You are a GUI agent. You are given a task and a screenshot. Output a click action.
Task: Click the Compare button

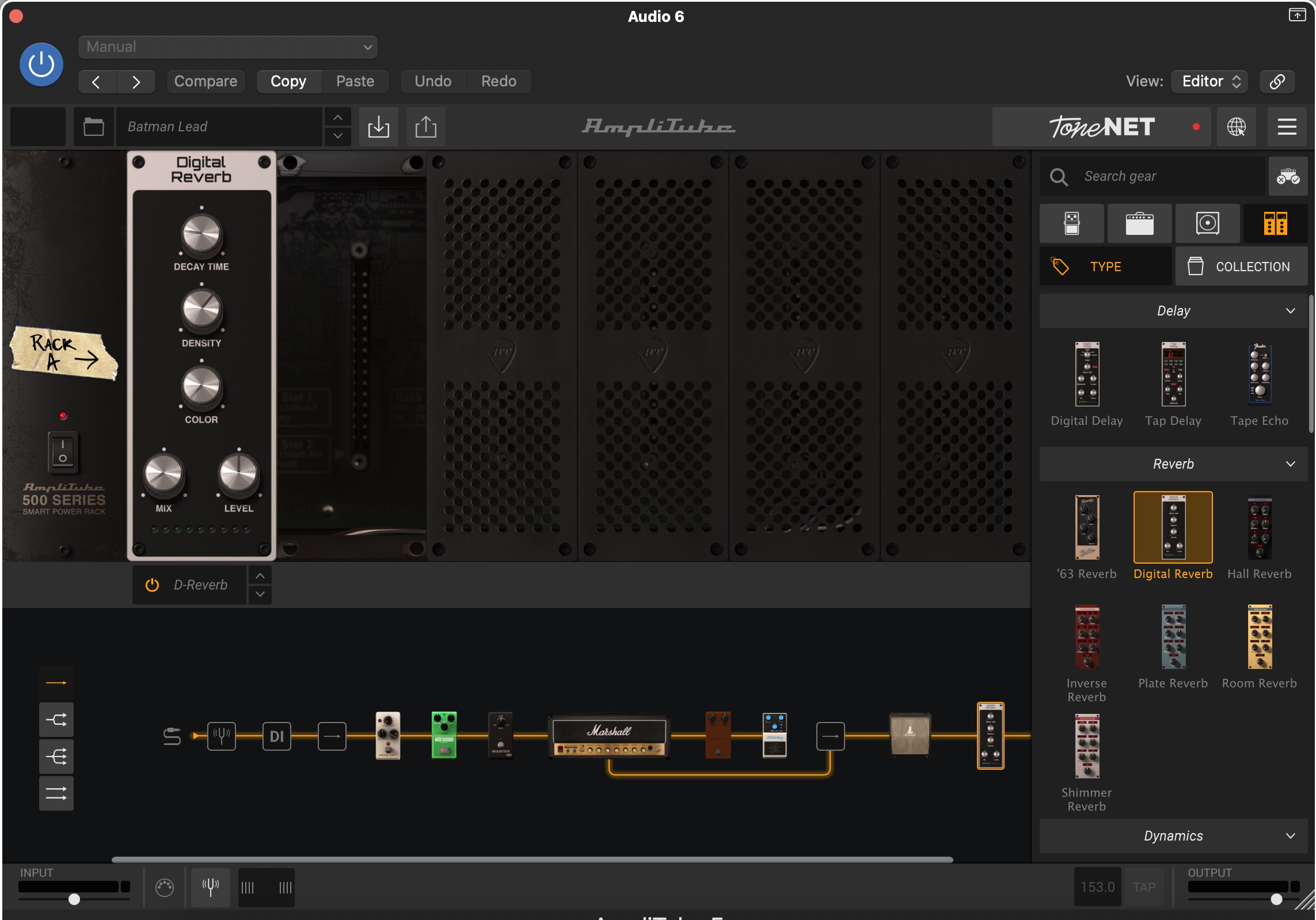tap(206, 81)
